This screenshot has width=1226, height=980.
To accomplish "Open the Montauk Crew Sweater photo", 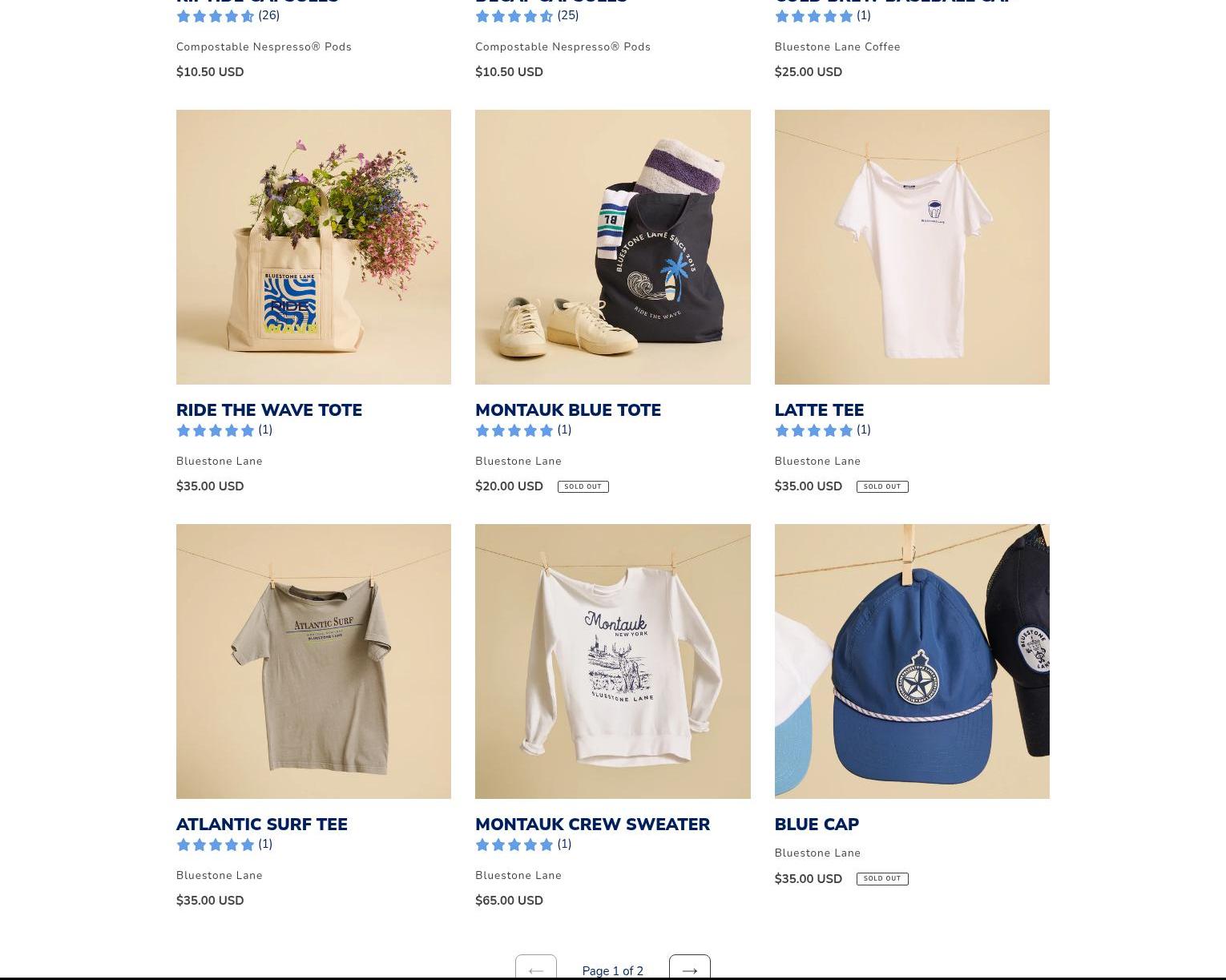I will pyautogui.click(x=613, y=661).
